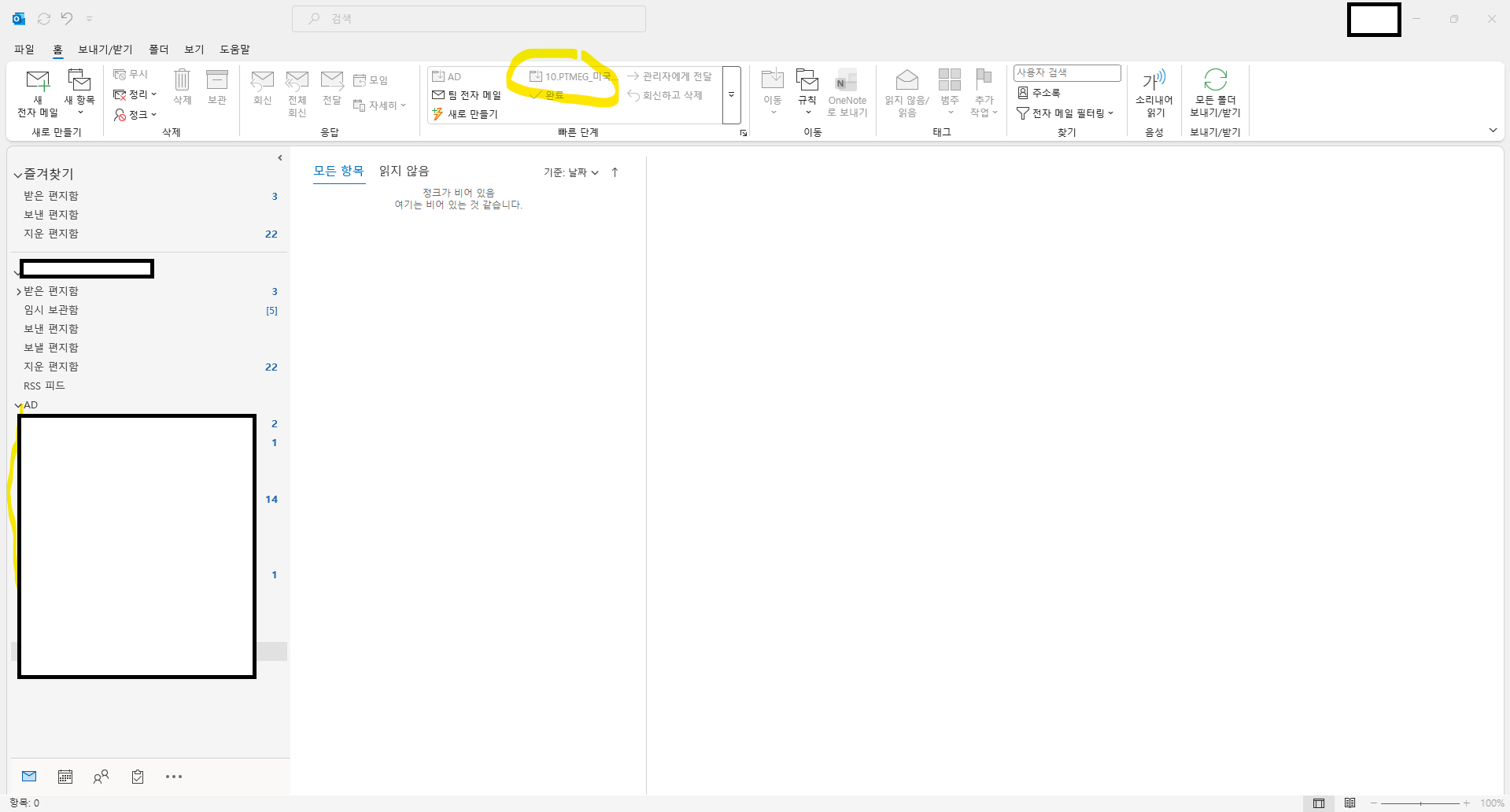Open the 정리 dropdown
This screenshot has width=1510, height=812.
point(135,94)
